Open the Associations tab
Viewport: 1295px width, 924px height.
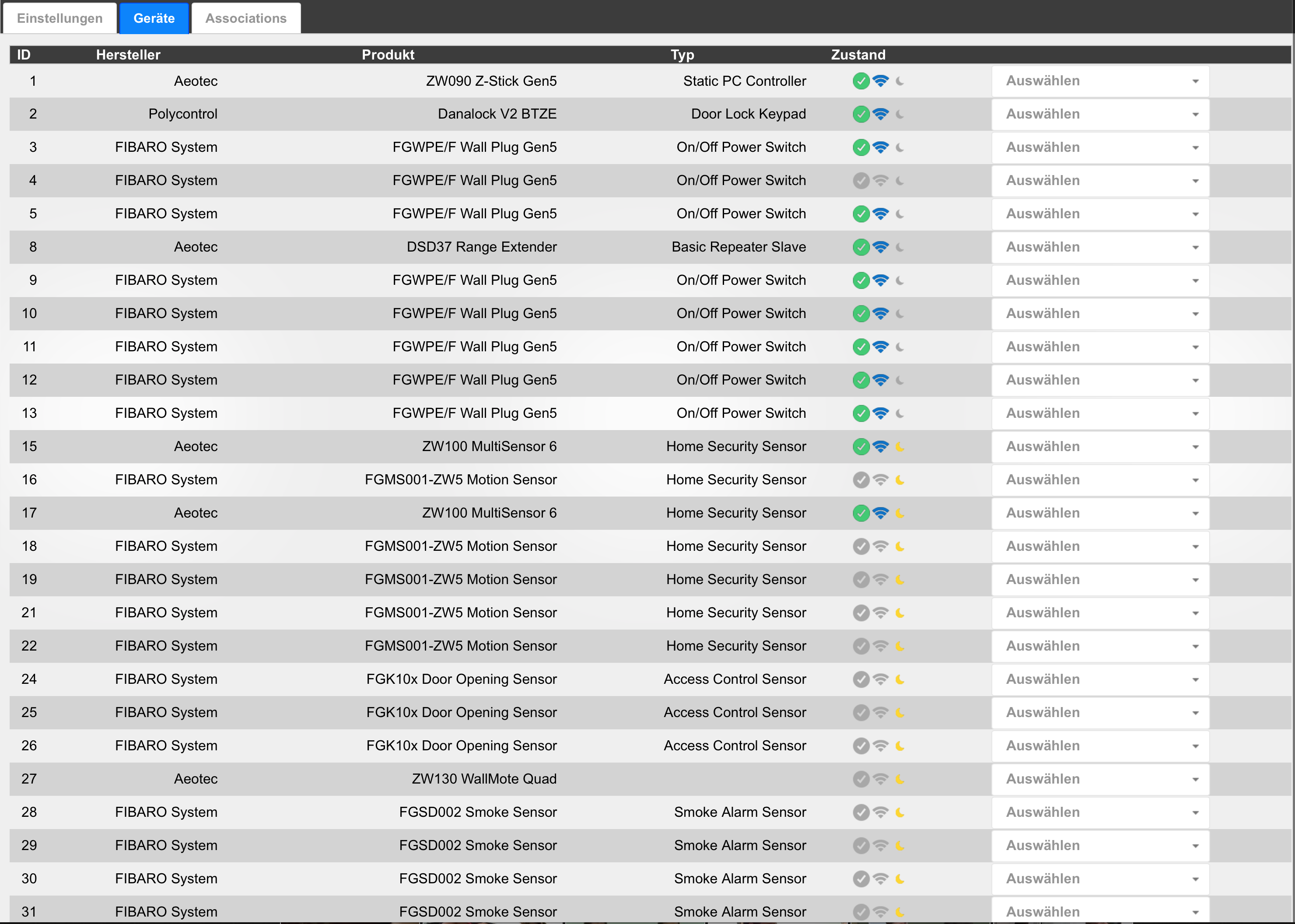[x=246, y=18]
